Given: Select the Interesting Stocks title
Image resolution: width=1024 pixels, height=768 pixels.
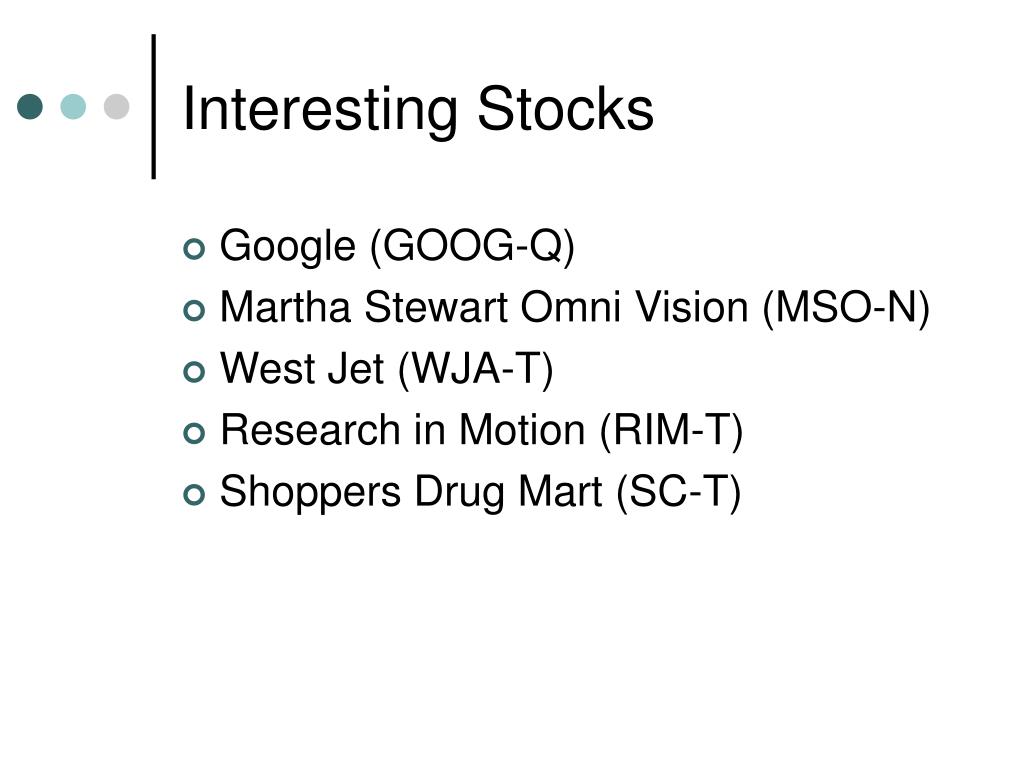Looking at the screenshot, I should point(418,110).
